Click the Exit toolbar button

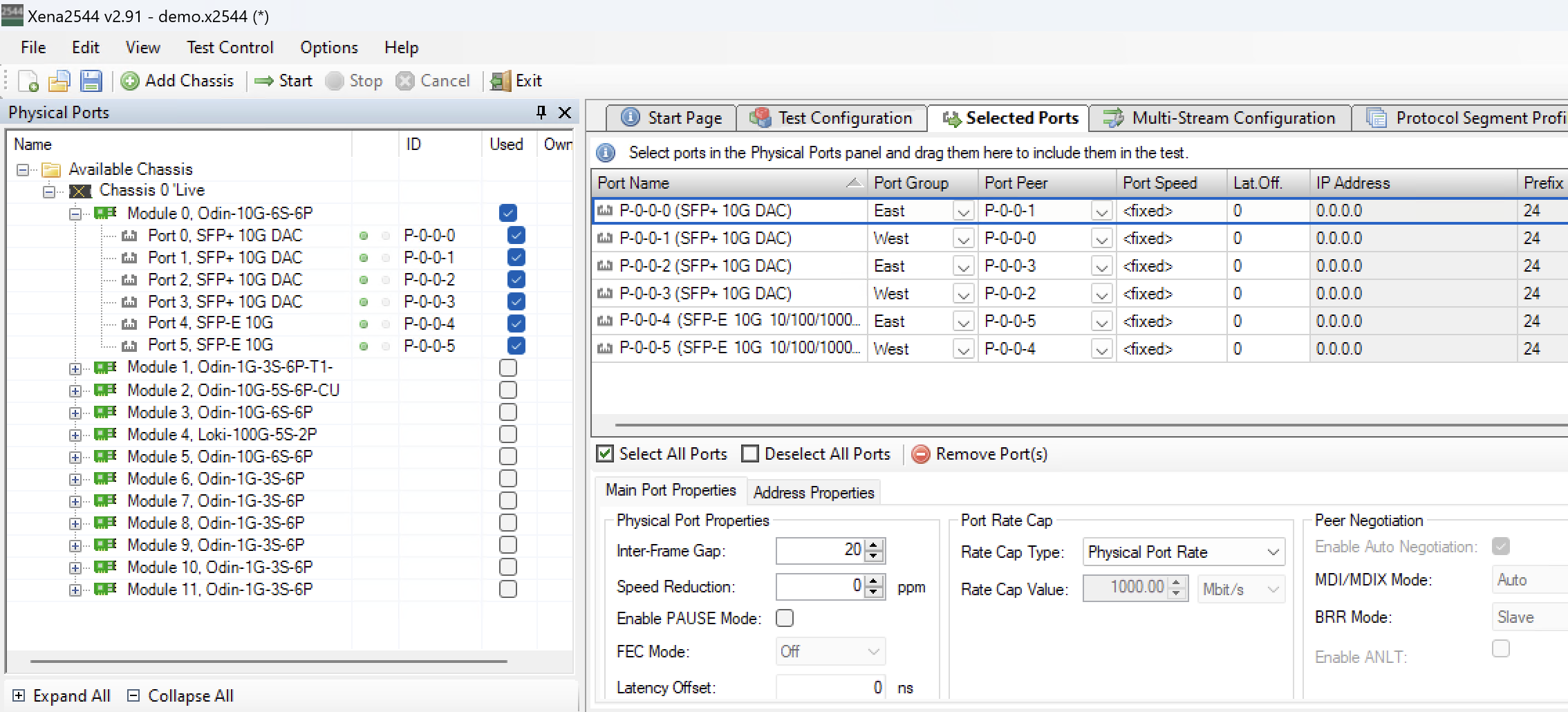516,81
